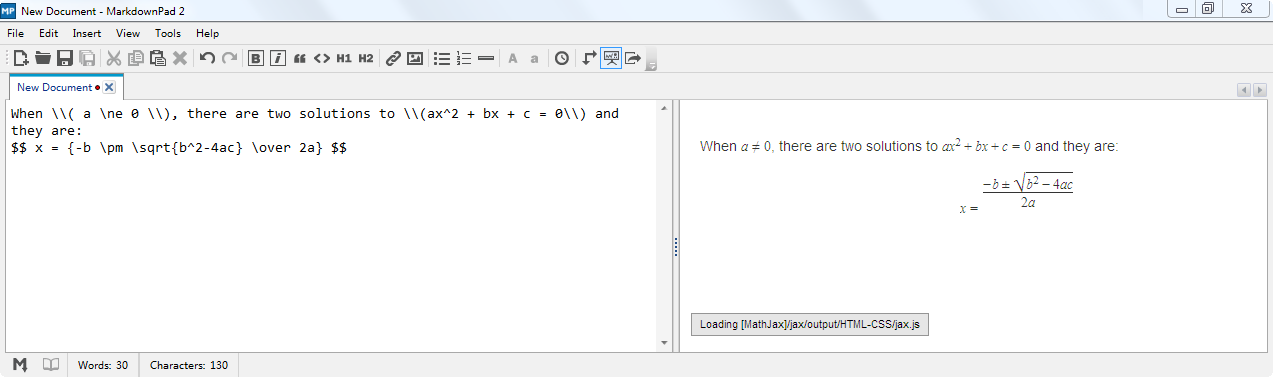Insert an unordered bullet list
1273x377 pixels.
click(x=442, y=58)
